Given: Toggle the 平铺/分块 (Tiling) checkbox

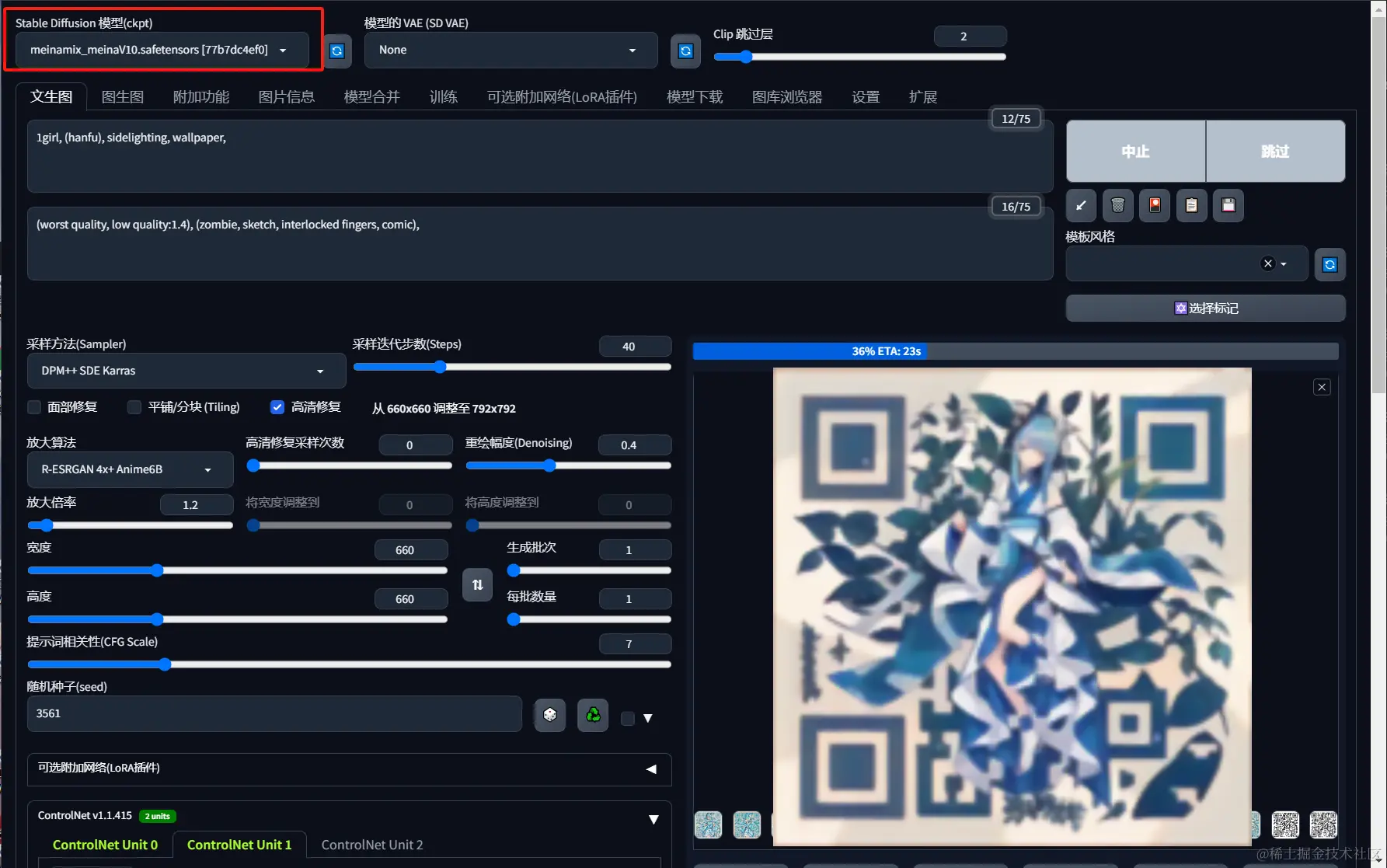Looking at the screenshot, I should 134,407.
